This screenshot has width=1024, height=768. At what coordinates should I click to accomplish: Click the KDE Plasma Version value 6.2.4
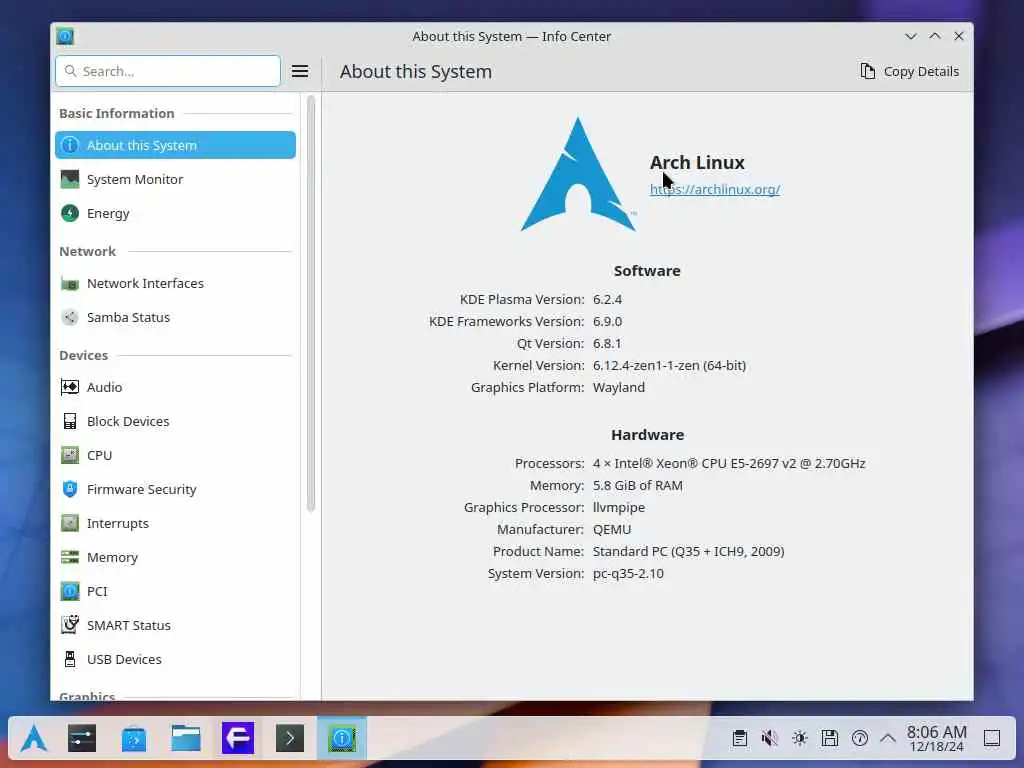coord(607,300)
